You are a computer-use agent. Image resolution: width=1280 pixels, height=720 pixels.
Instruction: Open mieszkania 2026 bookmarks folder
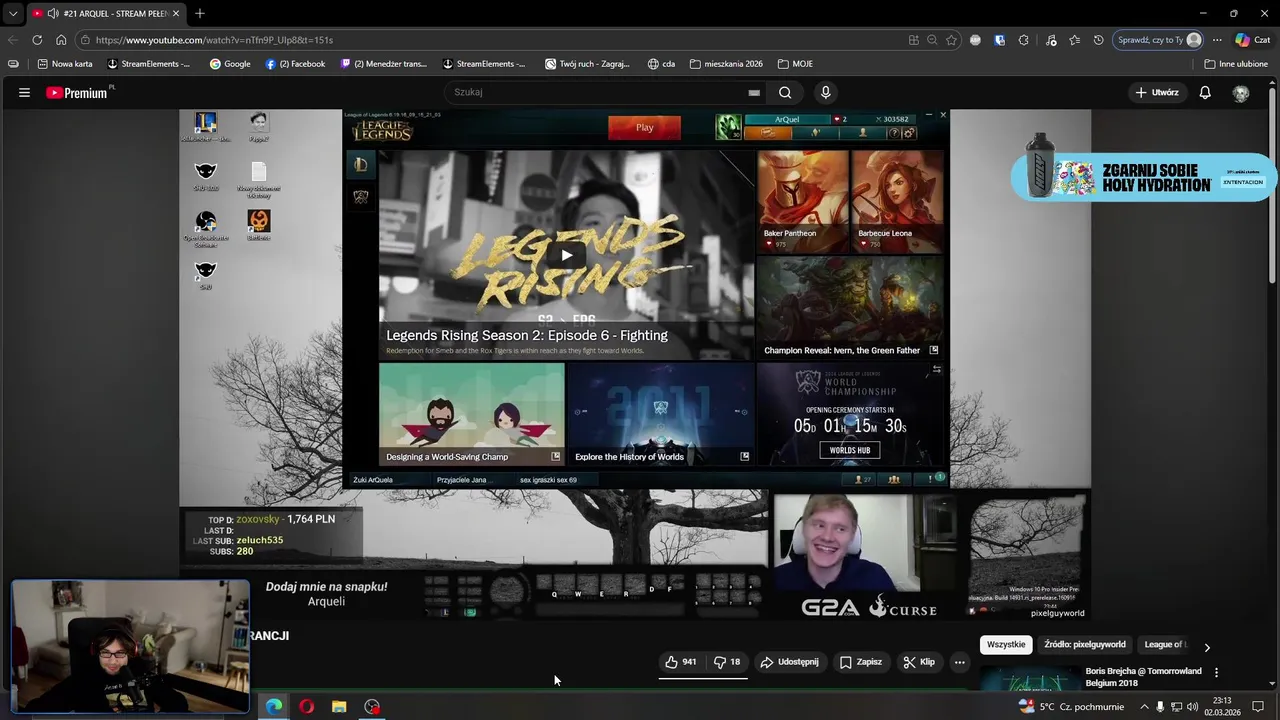[x=725, y=63]
